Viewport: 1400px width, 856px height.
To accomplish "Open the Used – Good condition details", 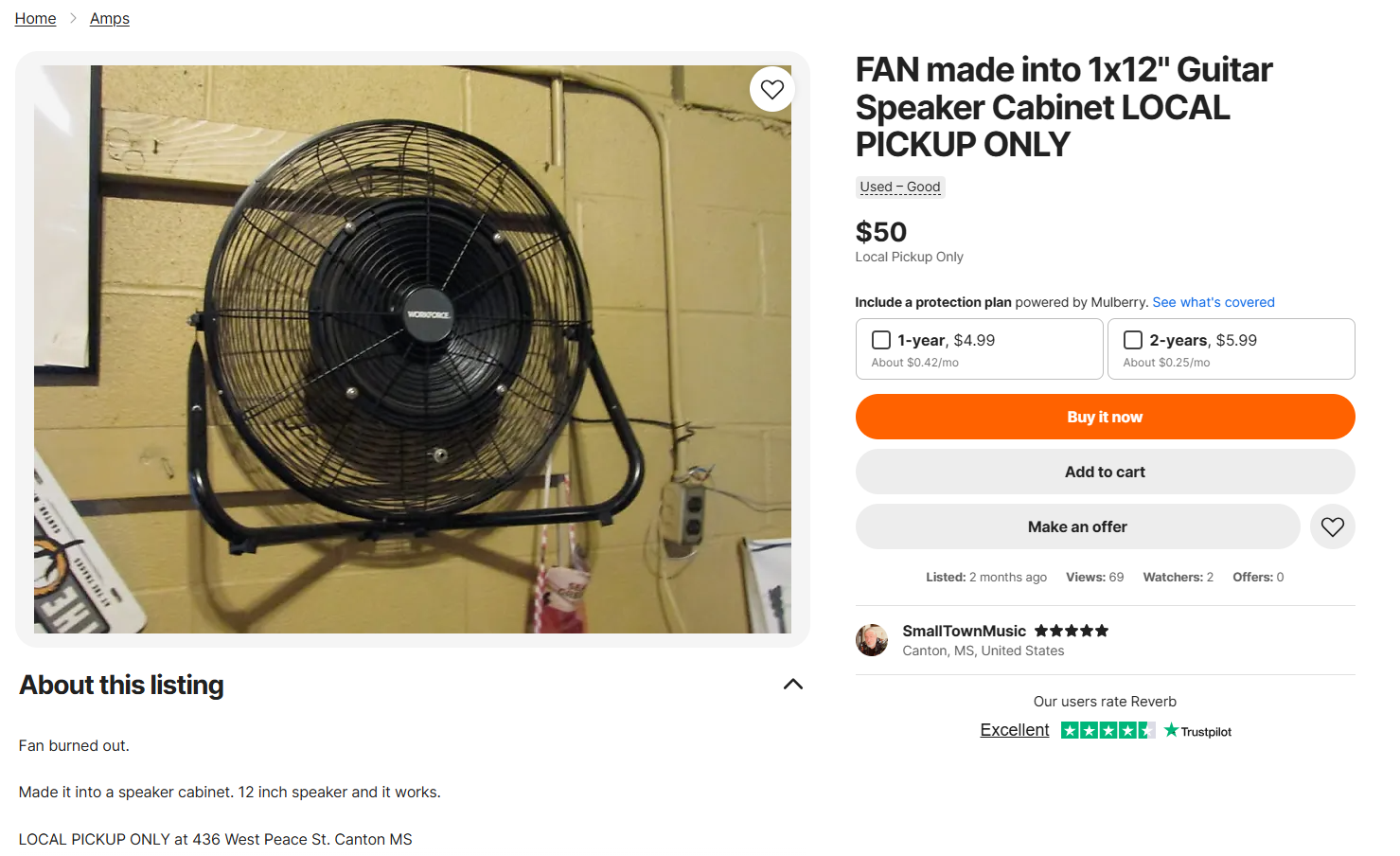I will (900, 187).
